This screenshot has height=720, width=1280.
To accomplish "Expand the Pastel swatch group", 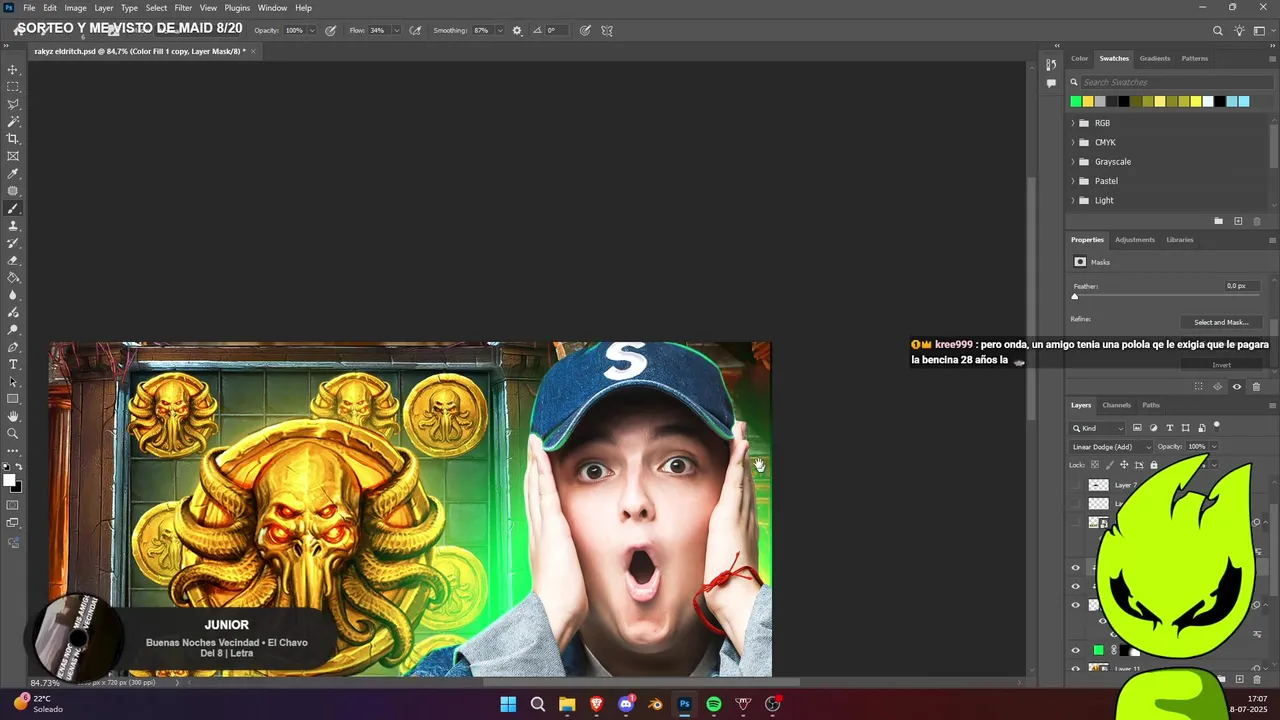I will point(1073,181).
